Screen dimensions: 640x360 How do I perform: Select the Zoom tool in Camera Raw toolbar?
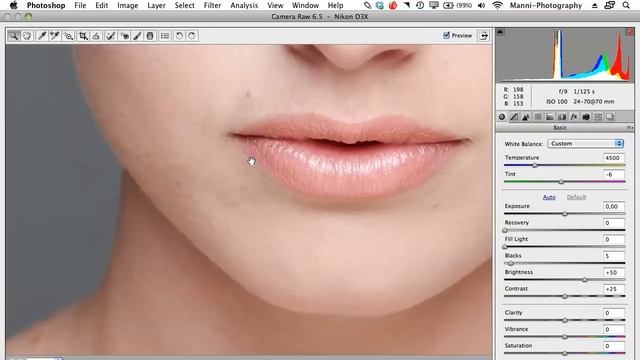(13, 36)
